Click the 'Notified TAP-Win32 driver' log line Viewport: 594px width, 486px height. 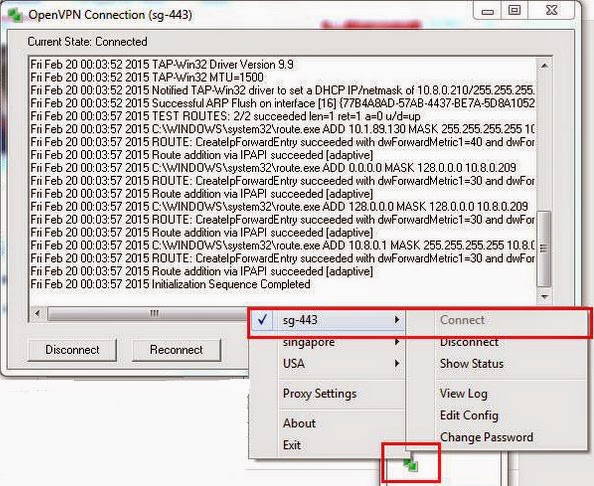click(x=282, y=90)
